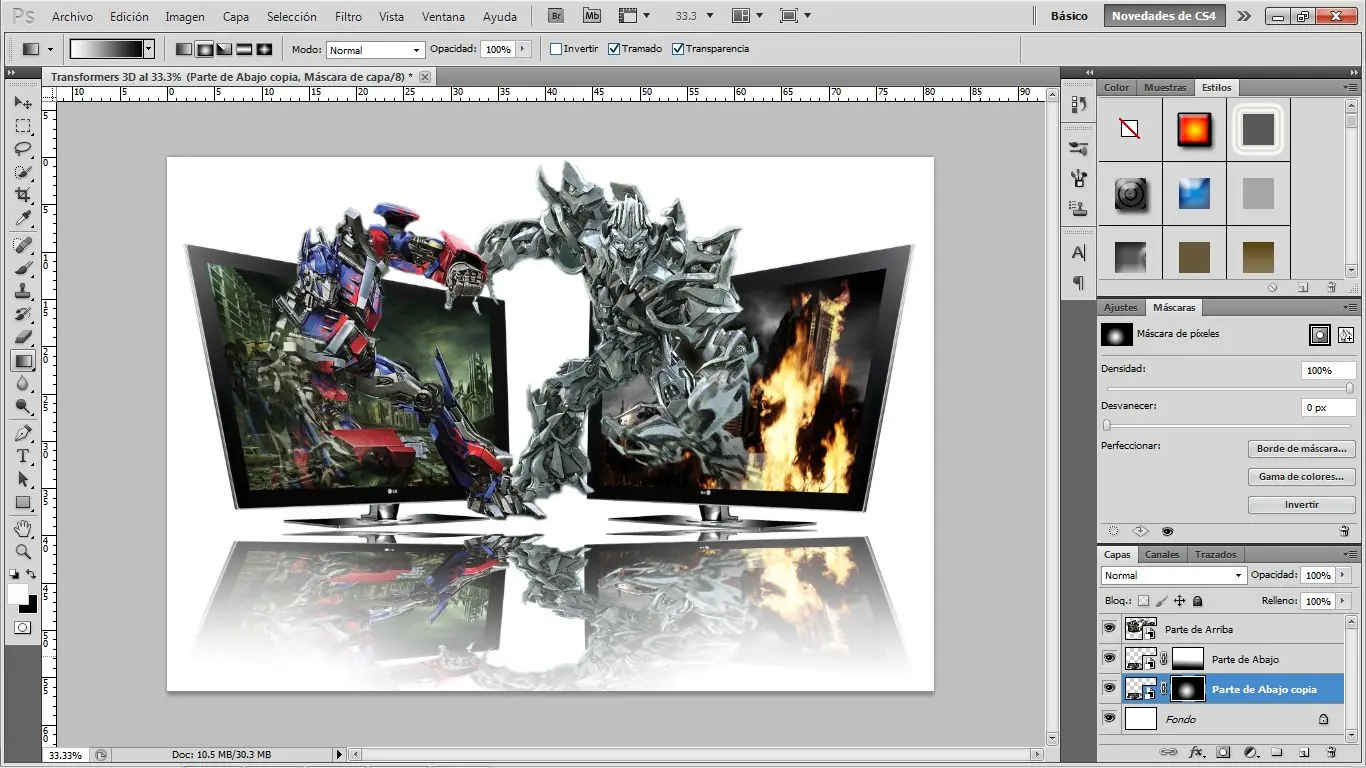1366x768 pixels.
Task: Uncheck the Tramado checkbox
Action: pyautogui.click(x=614, y=49)
